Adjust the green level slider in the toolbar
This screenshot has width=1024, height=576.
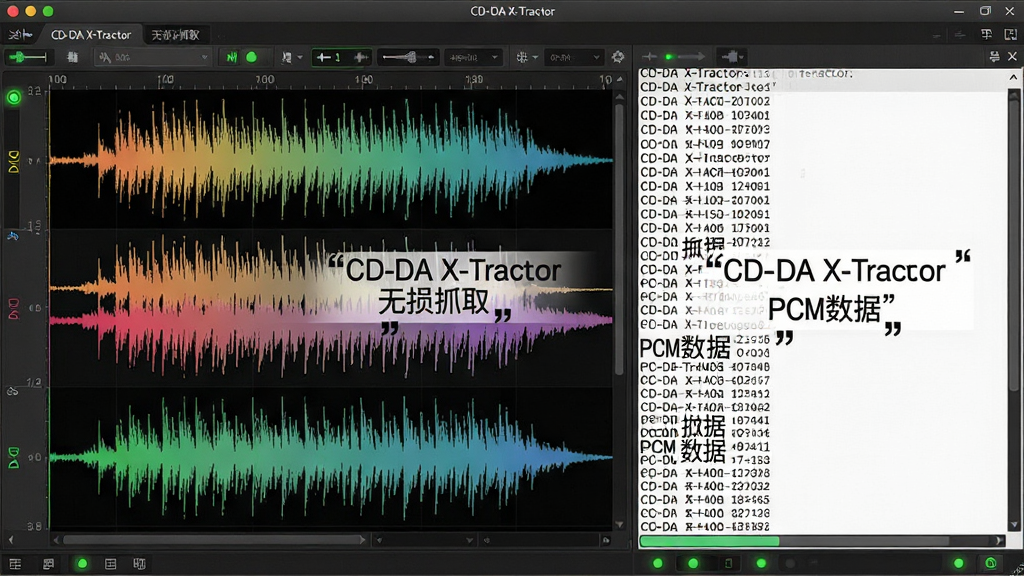click(x=27, y=57)
